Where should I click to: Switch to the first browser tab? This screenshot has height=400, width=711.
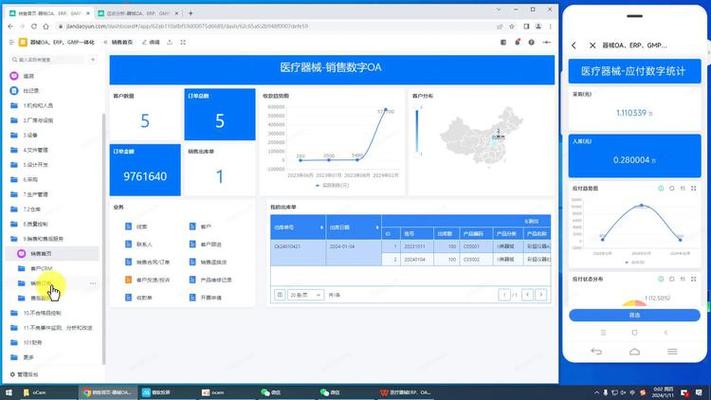point(50,14)
